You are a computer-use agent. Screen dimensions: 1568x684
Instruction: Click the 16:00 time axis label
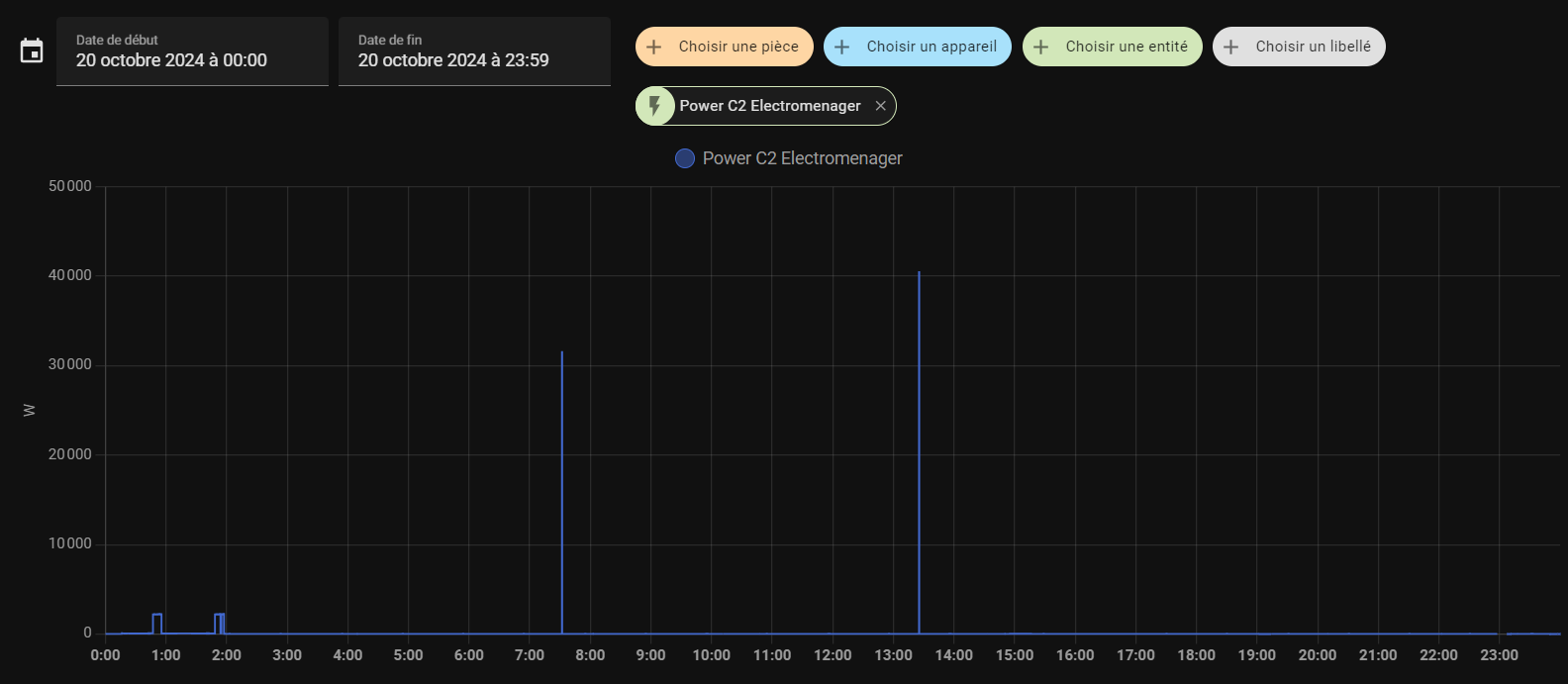click(1075, 655)
